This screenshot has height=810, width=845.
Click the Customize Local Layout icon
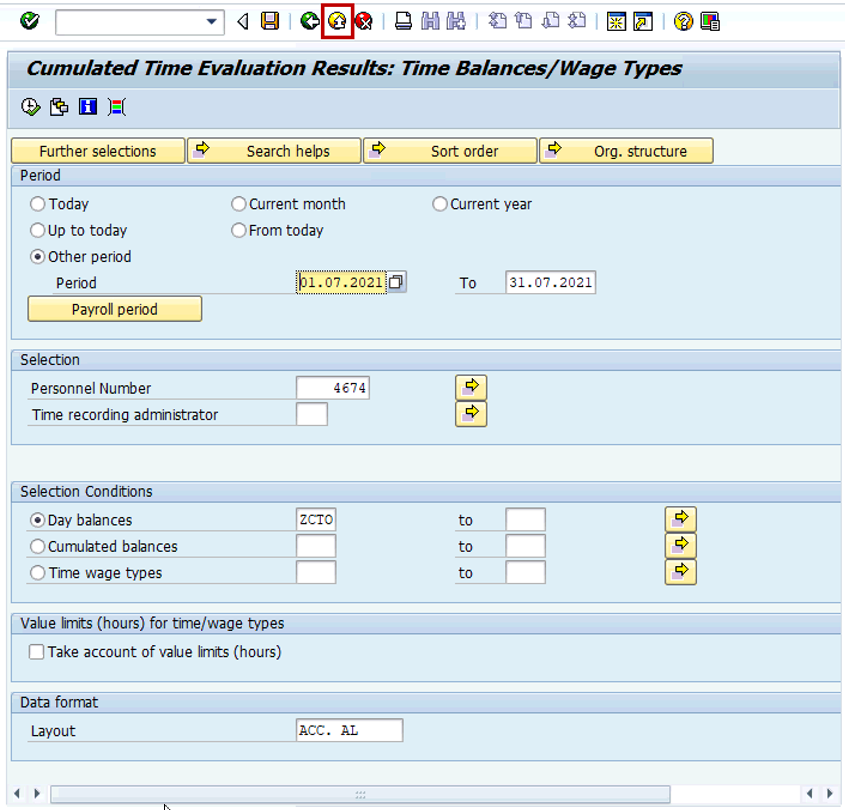tap(710, 22)
